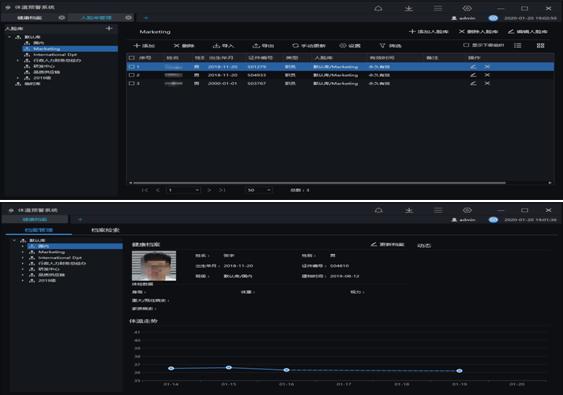This screenshot has height=395, width=563.
Task: Click the plus icon beside face library header
Action: (109, 28)
